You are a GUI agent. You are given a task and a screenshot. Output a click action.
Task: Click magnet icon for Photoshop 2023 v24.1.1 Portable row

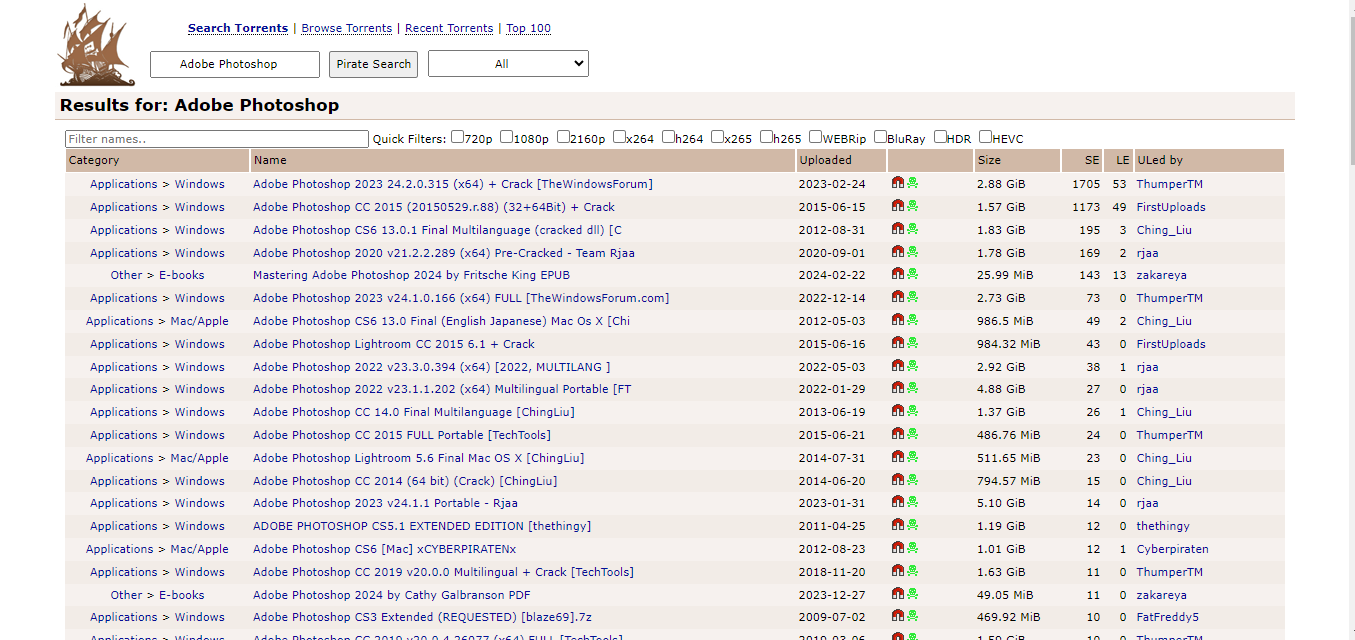click(898, 502)
